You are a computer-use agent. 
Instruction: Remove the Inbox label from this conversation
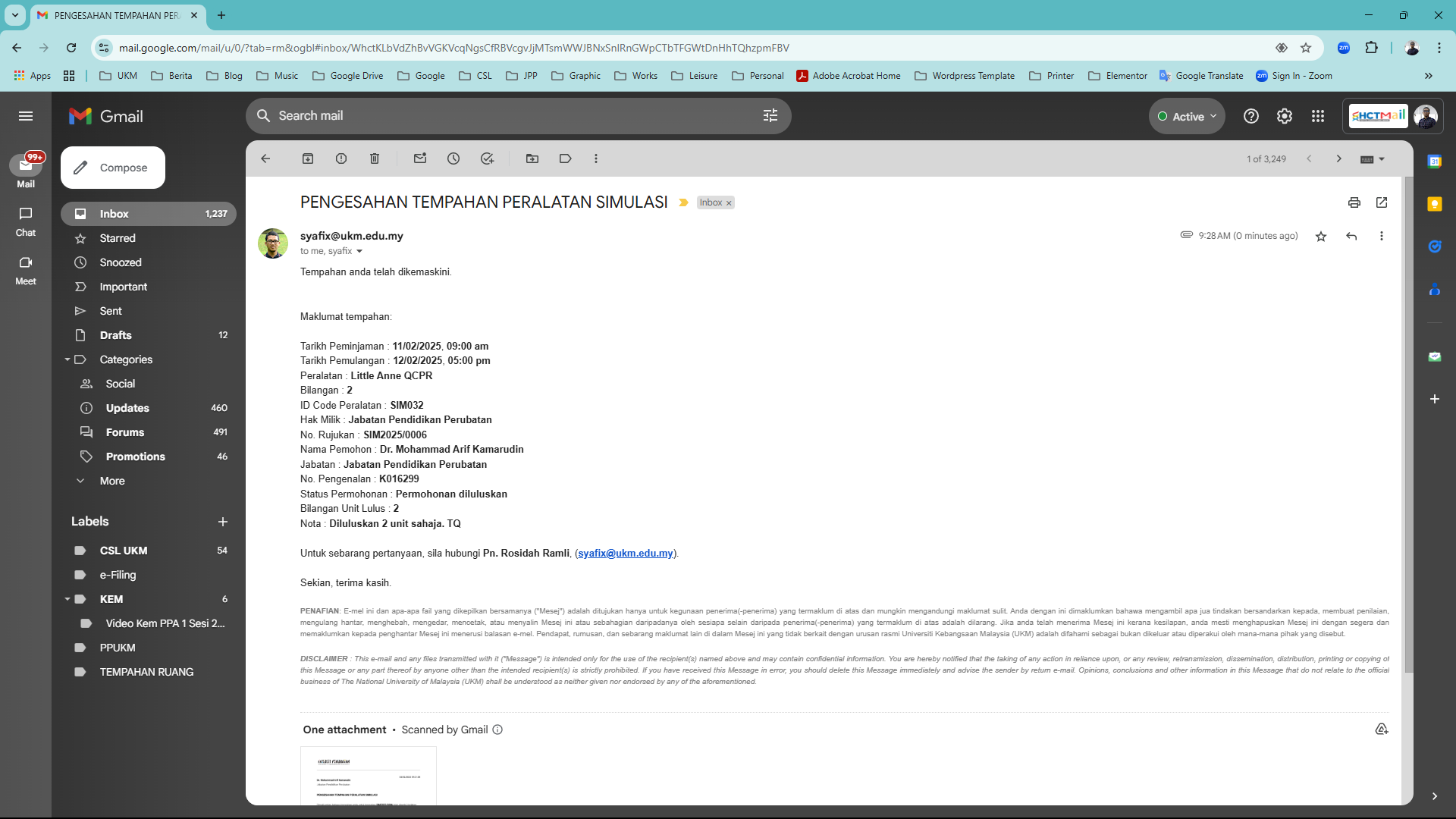point(729,203)
